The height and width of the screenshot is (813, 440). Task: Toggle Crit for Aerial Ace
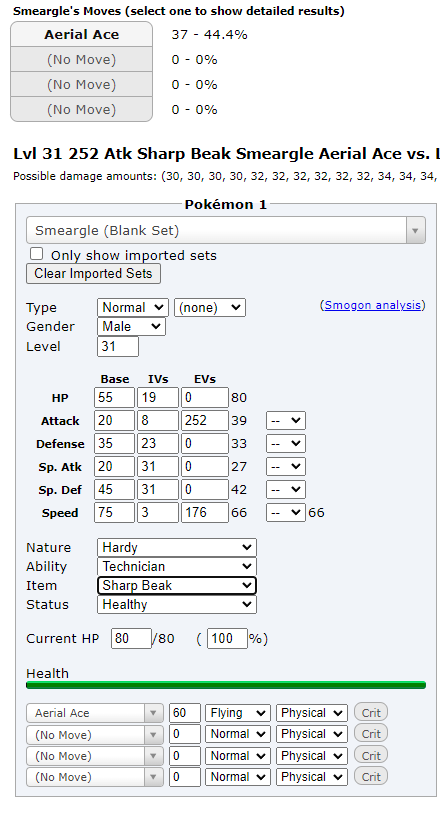click(371, 713)
